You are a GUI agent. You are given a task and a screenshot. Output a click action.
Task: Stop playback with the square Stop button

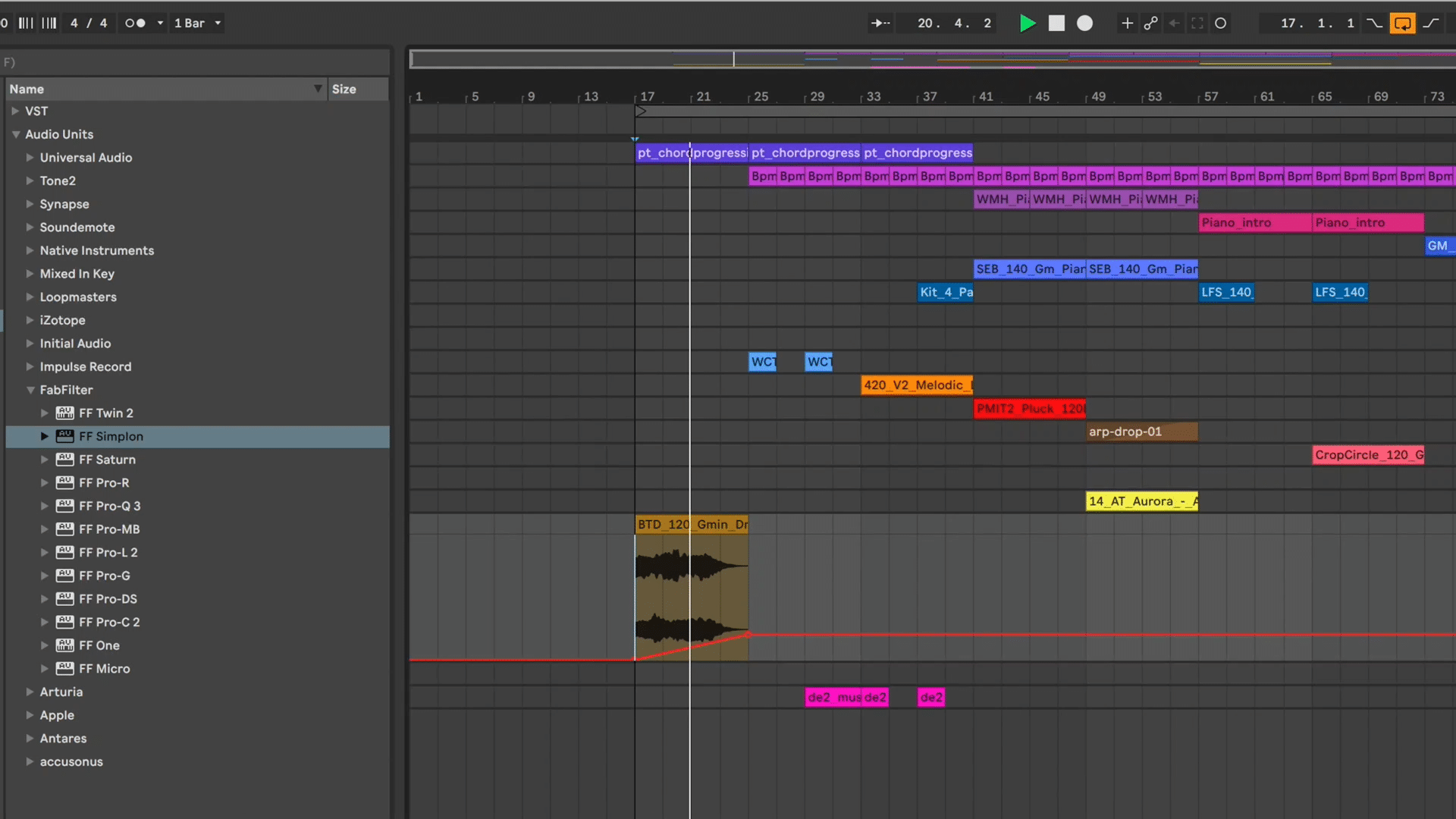coord(1056,24)
